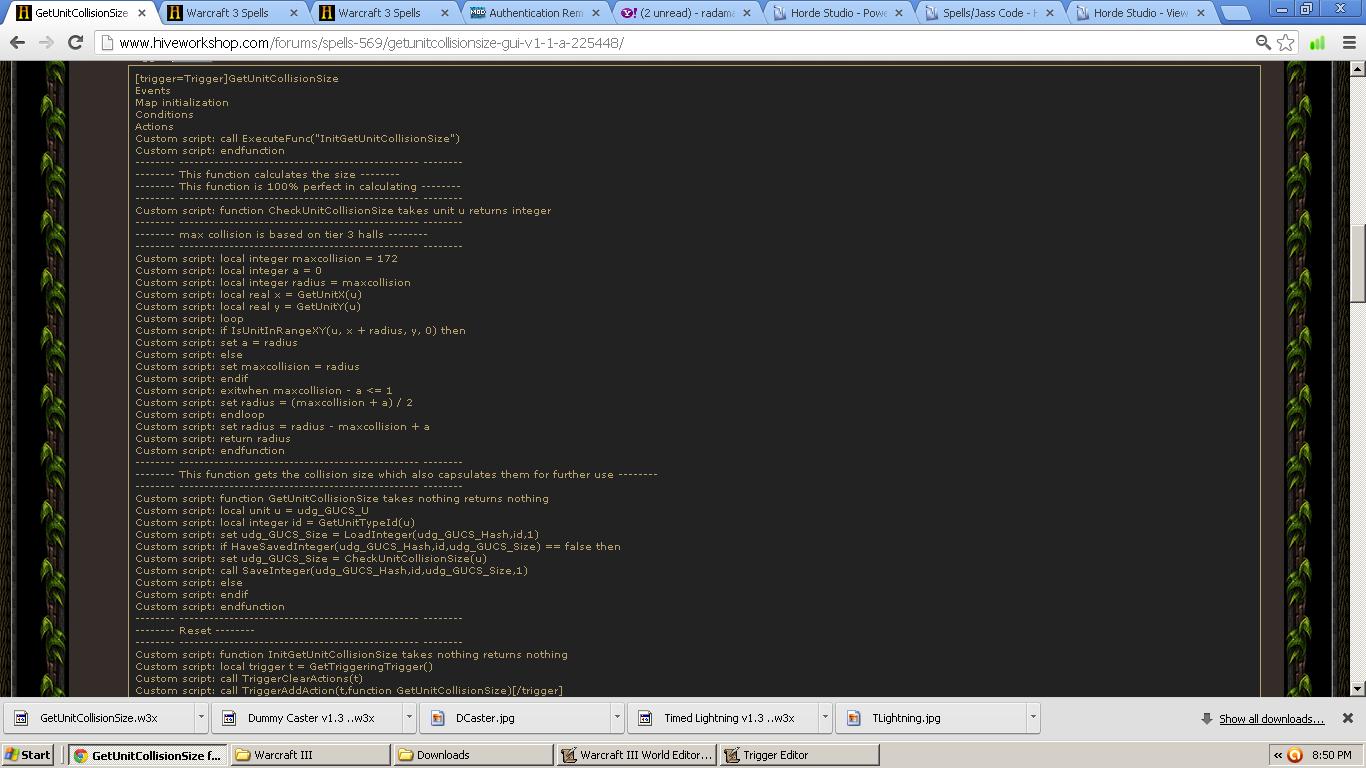Click the green bars extension icon
This screenshot has width=1366, height=768.
[x=1318, y=43]
